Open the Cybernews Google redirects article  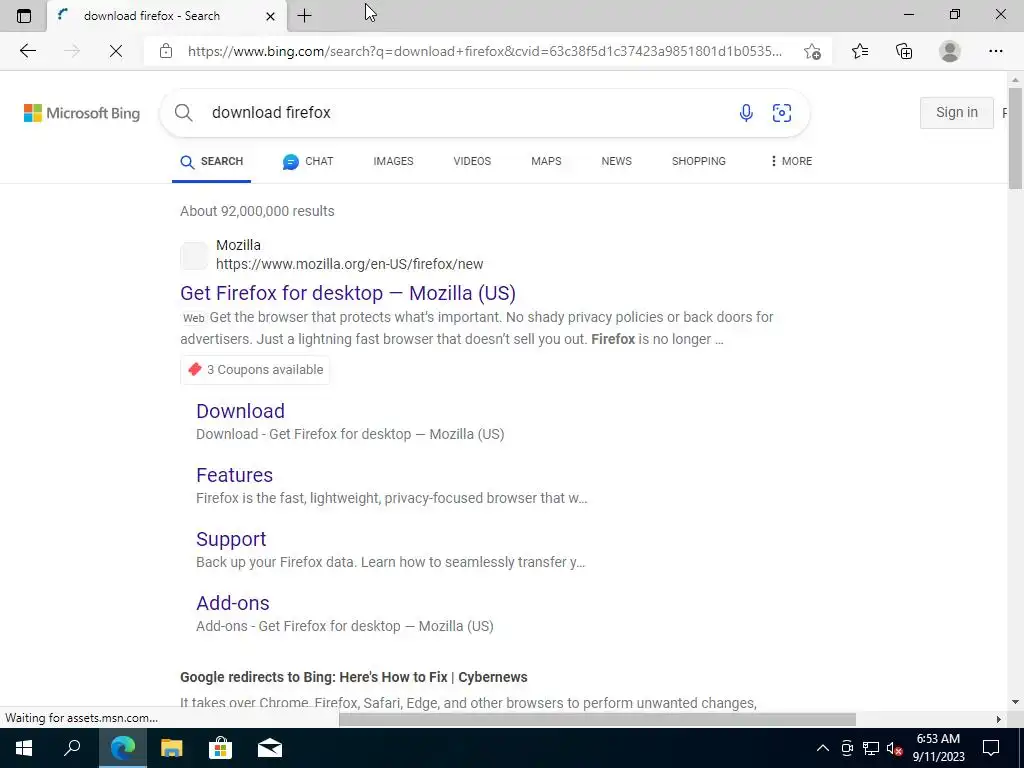(x=353, y=677)
